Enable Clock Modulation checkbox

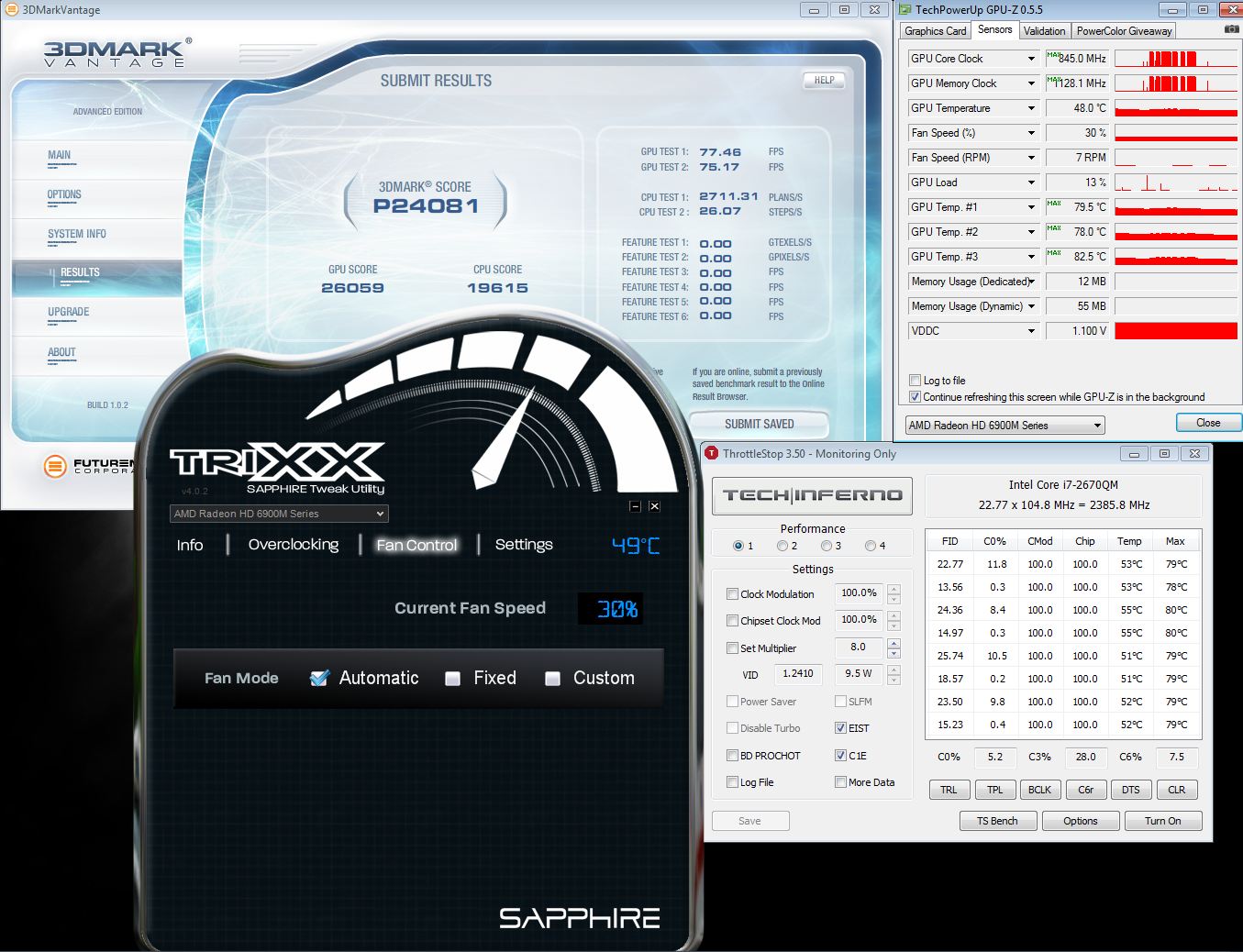732,593
